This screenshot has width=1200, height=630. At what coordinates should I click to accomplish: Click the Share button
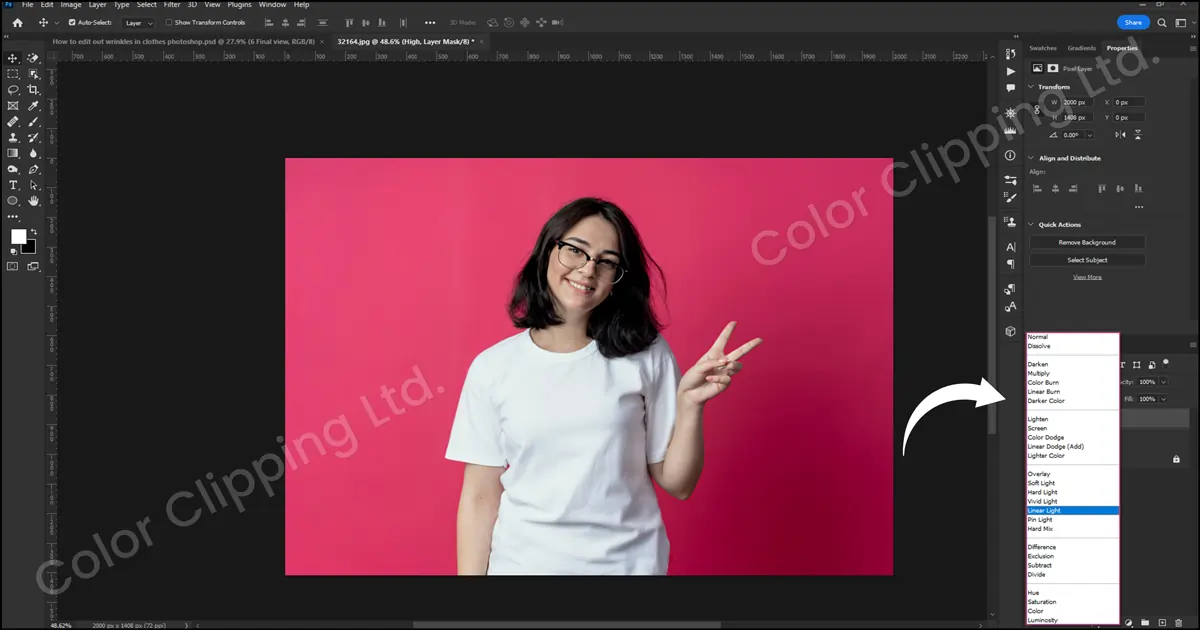(x=1132, y=22)
